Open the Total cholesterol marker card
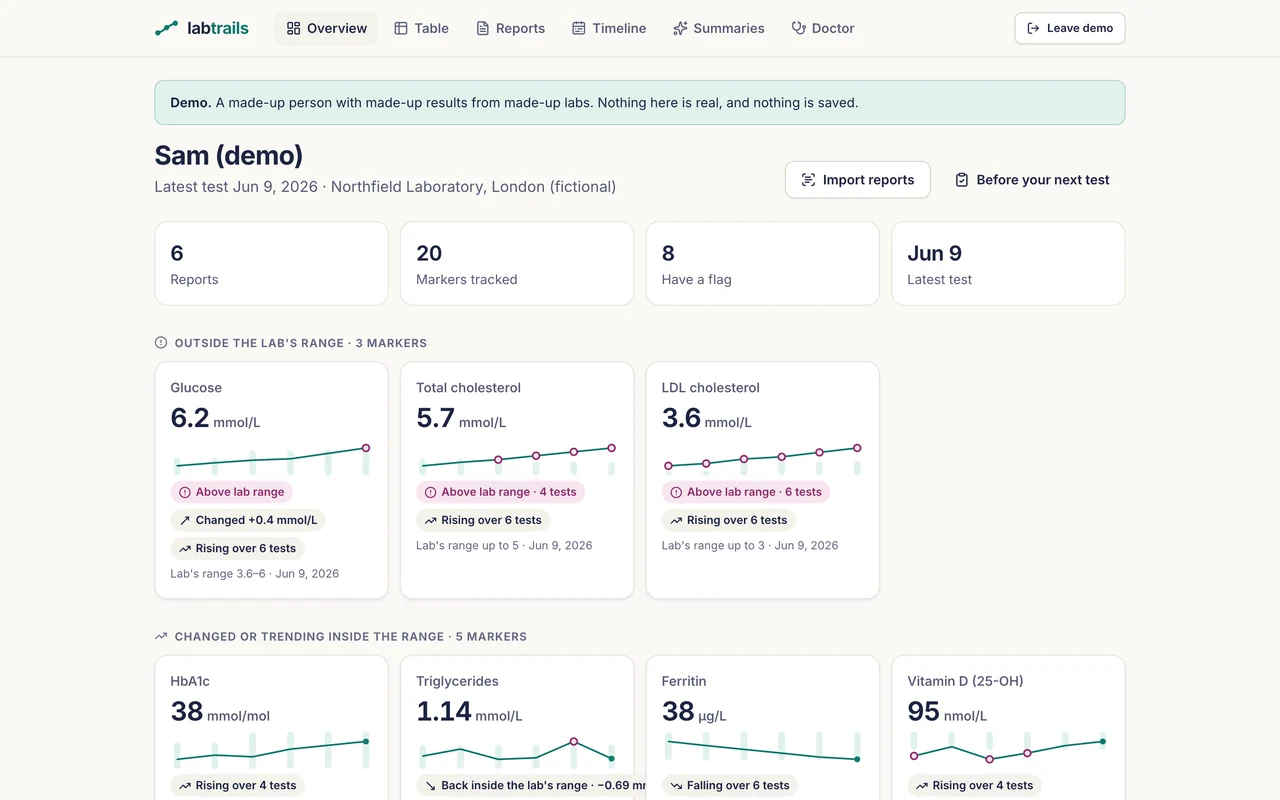The image size is (1280, 800). [517, 480]
